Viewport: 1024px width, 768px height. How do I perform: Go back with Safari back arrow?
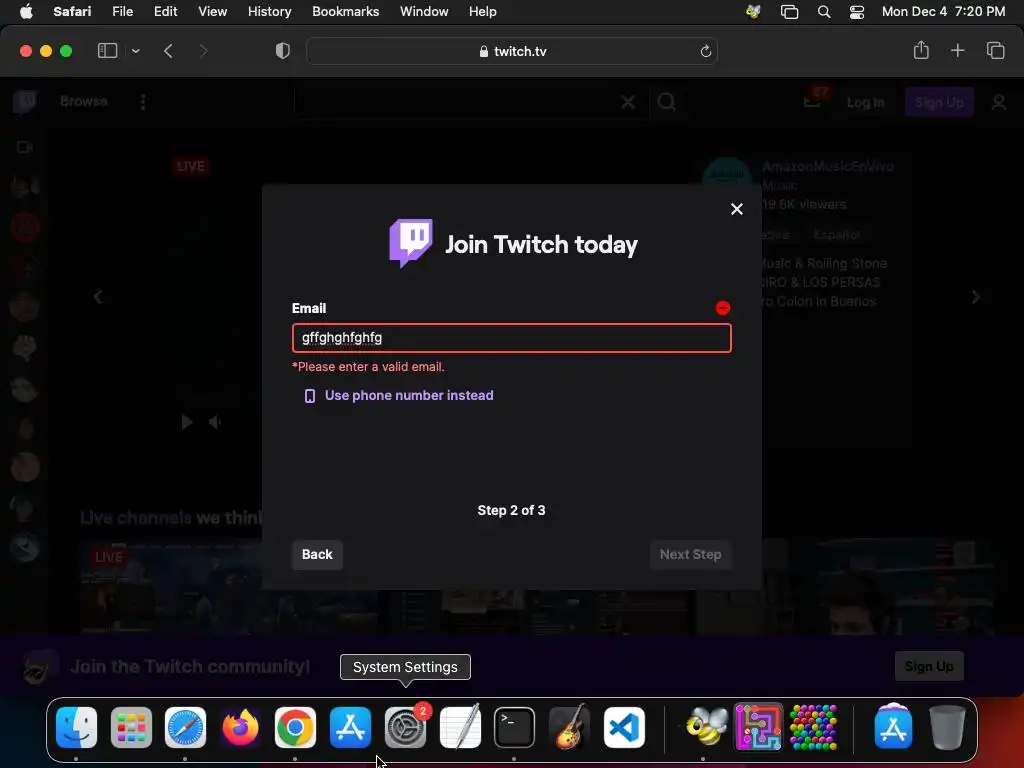click(x=168, y=51)
